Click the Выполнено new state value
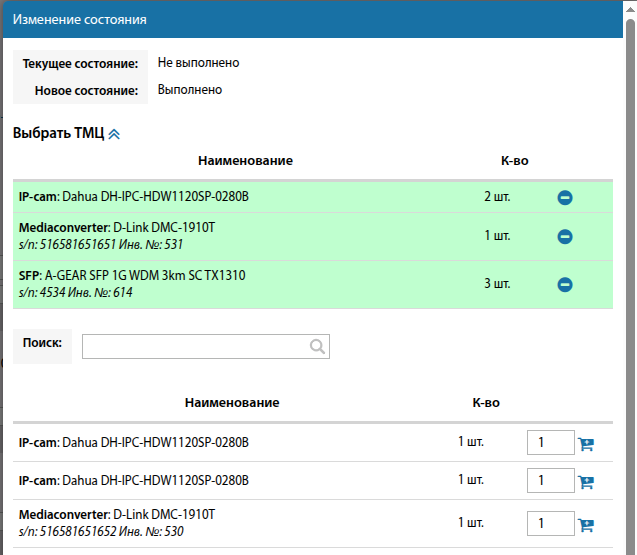This screenshot has width=637, height=555. coord(190,90)
